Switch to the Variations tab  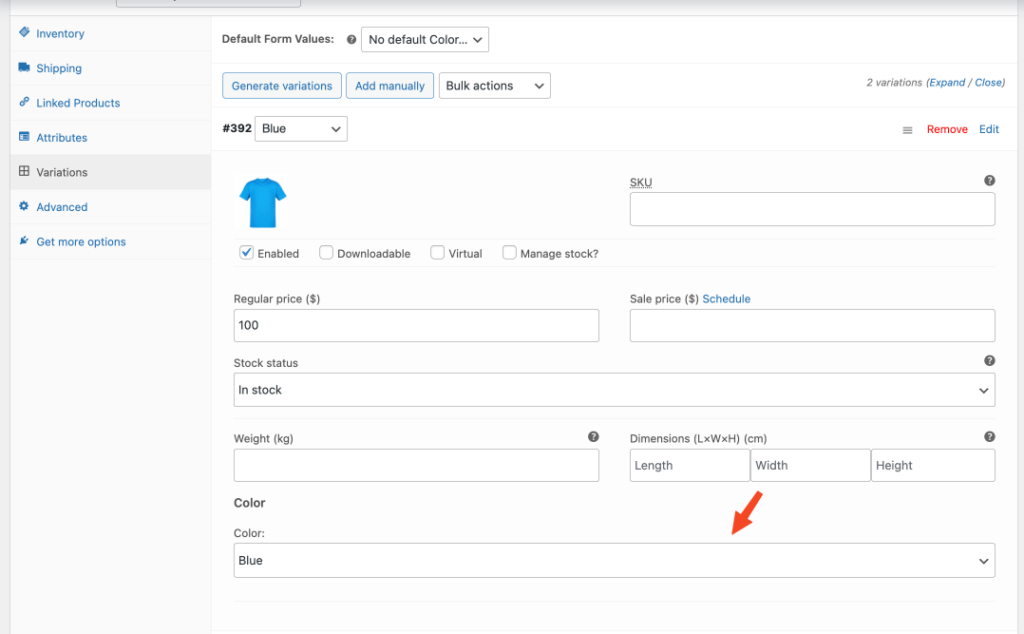click(60, 171)
